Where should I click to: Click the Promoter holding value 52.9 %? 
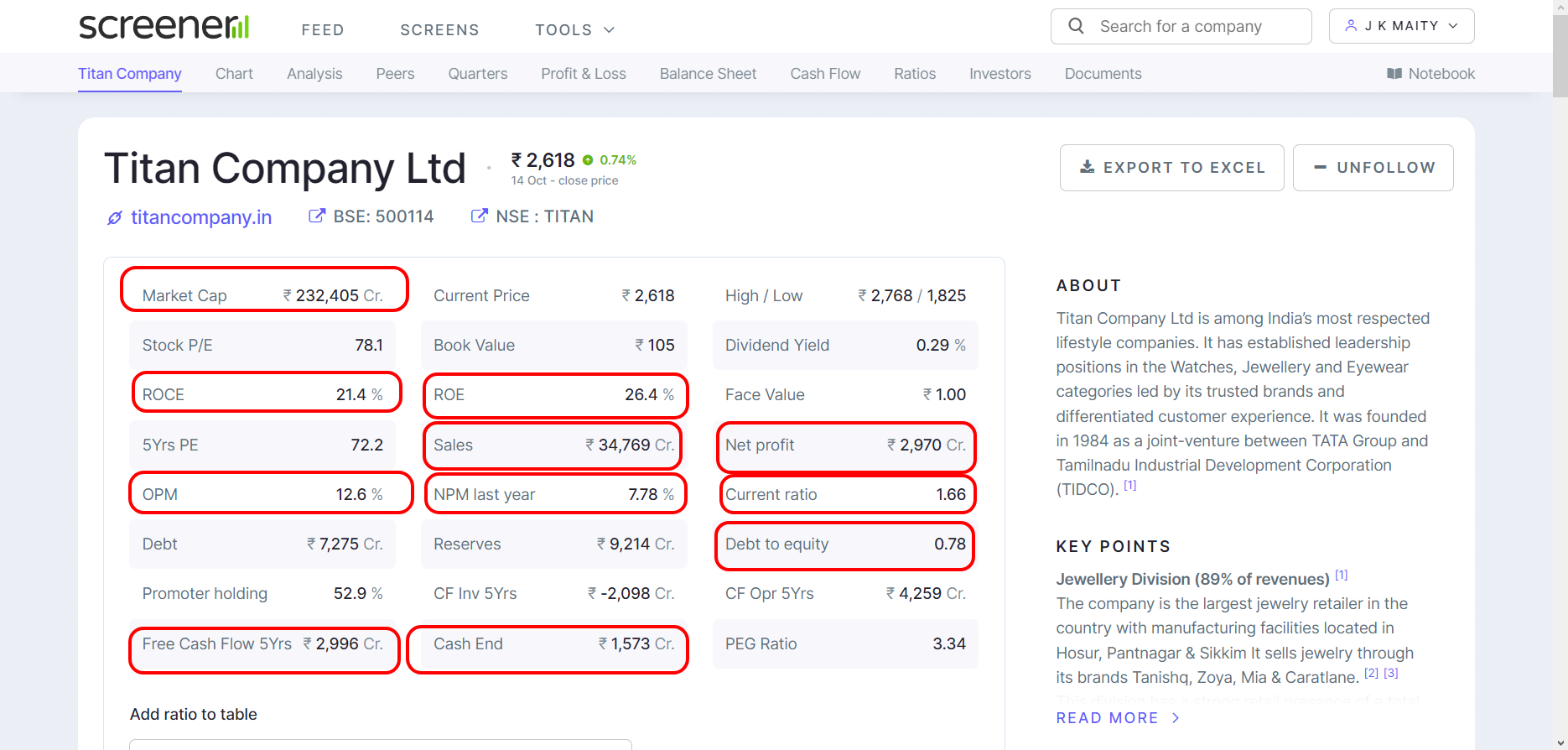coord(358,593)
